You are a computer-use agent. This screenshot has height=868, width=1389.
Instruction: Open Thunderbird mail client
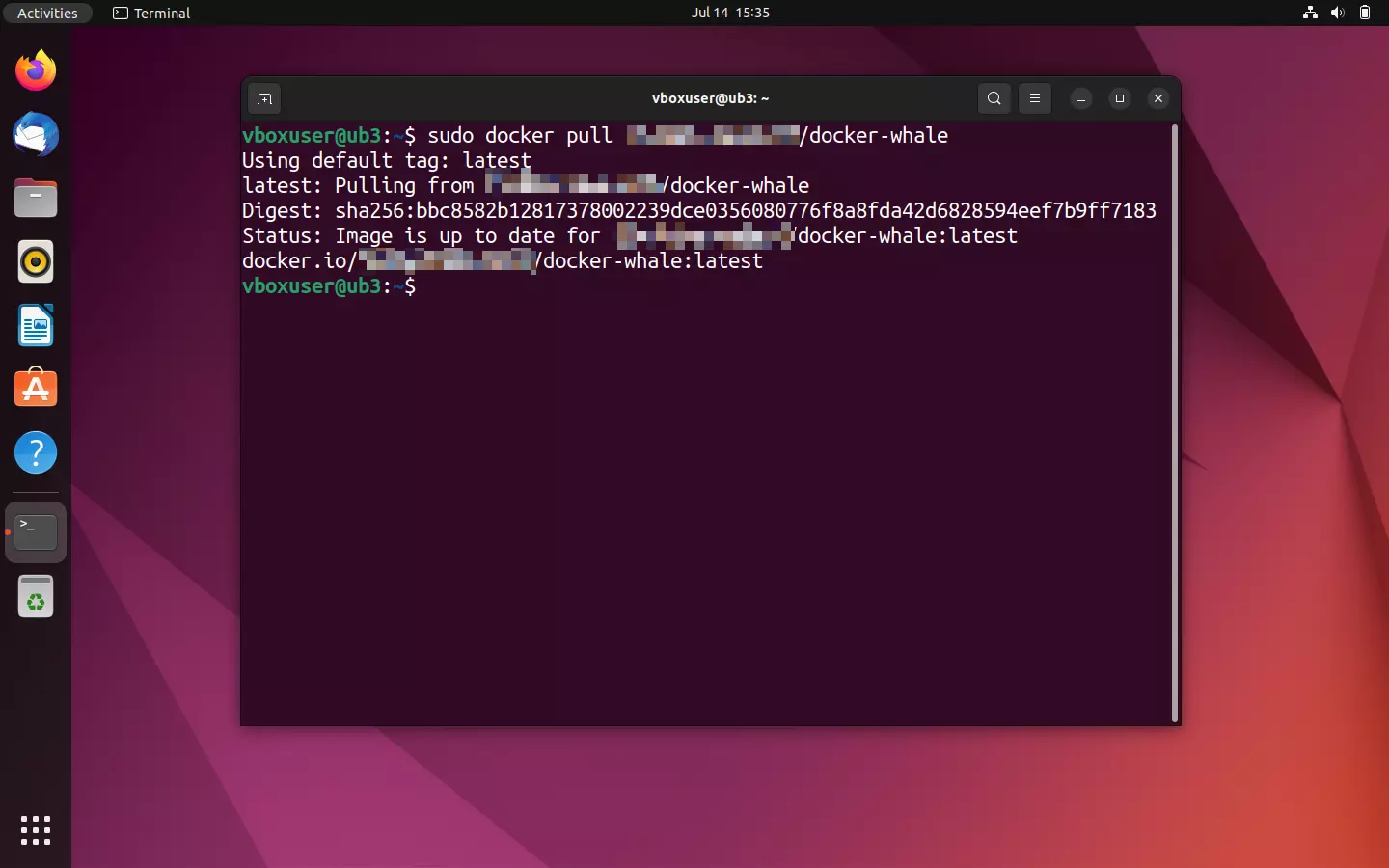click(35, 135)
